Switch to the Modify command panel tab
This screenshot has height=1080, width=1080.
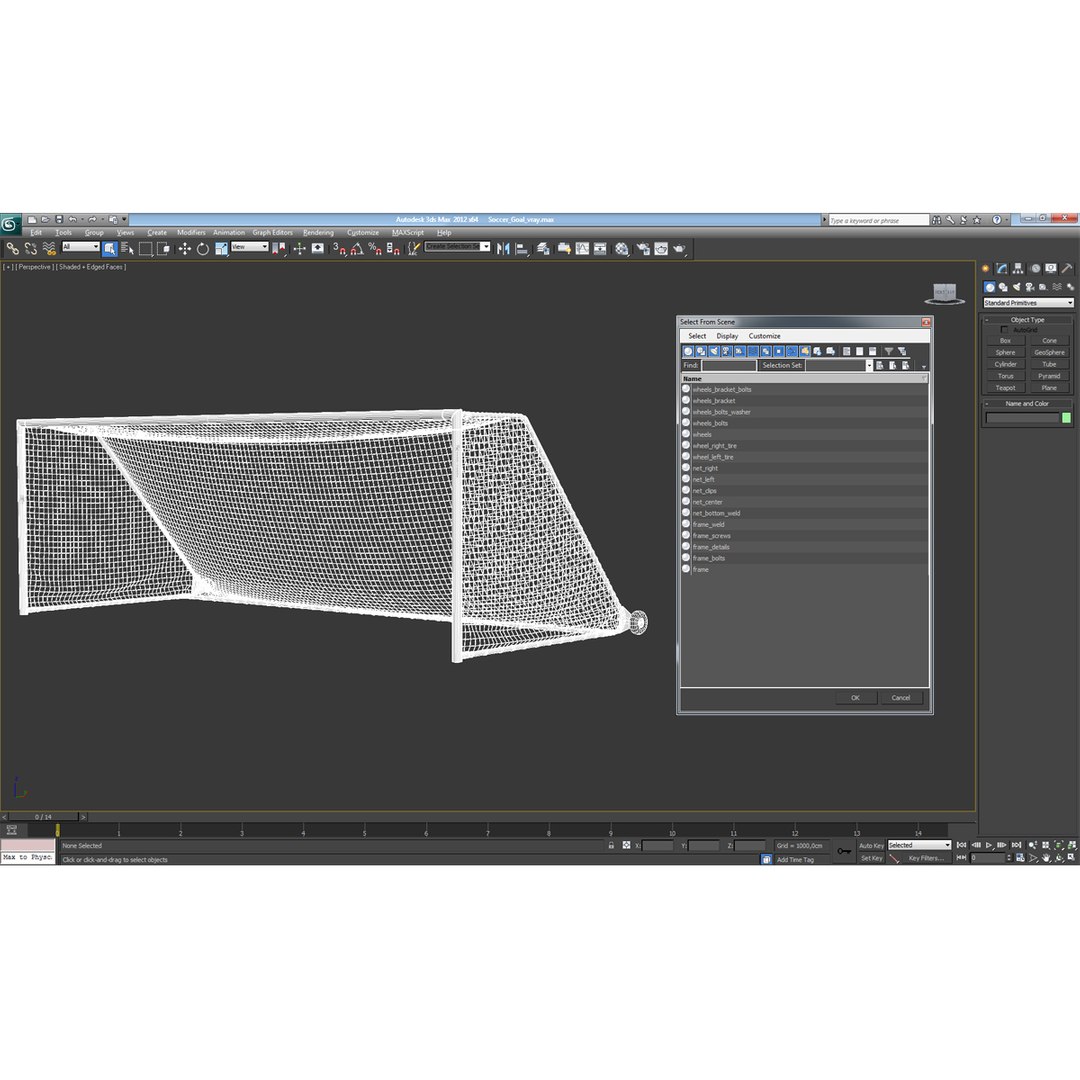(1002, 269)
